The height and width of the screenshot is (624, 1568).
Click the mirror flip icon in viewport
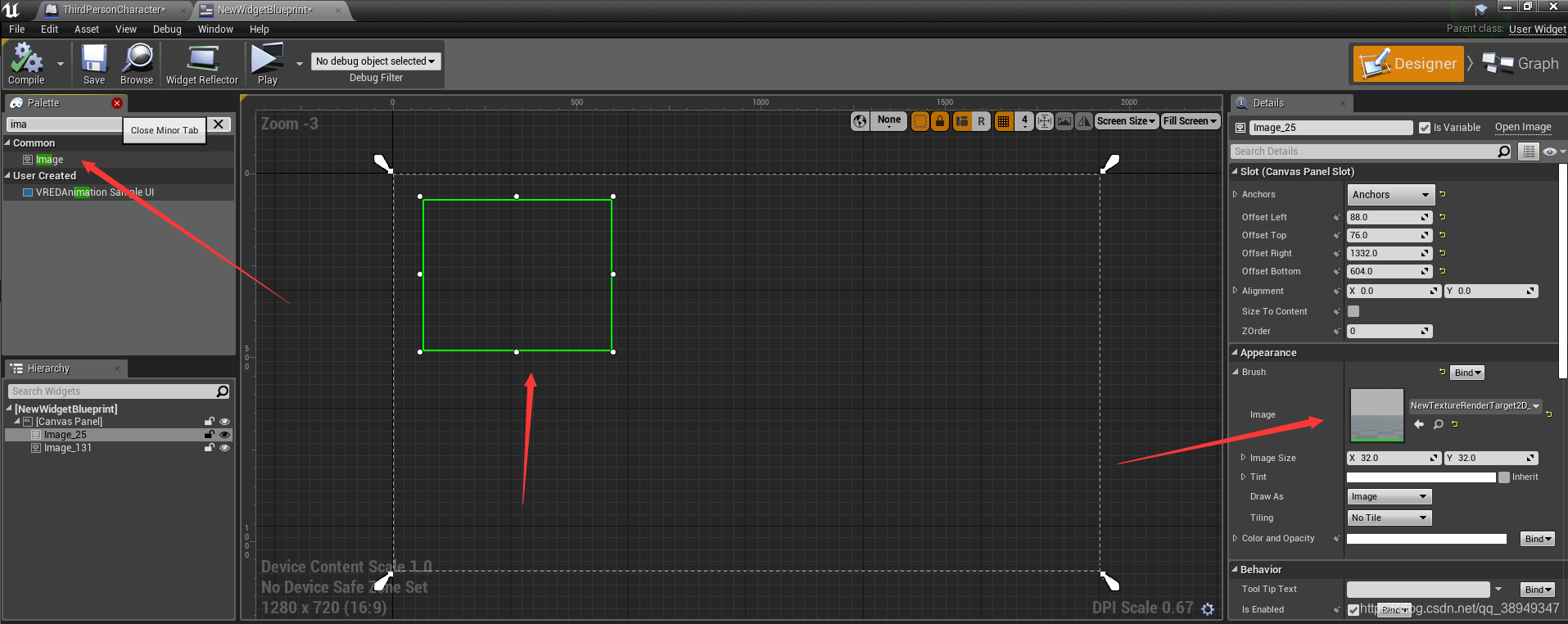pos(1084,121)
